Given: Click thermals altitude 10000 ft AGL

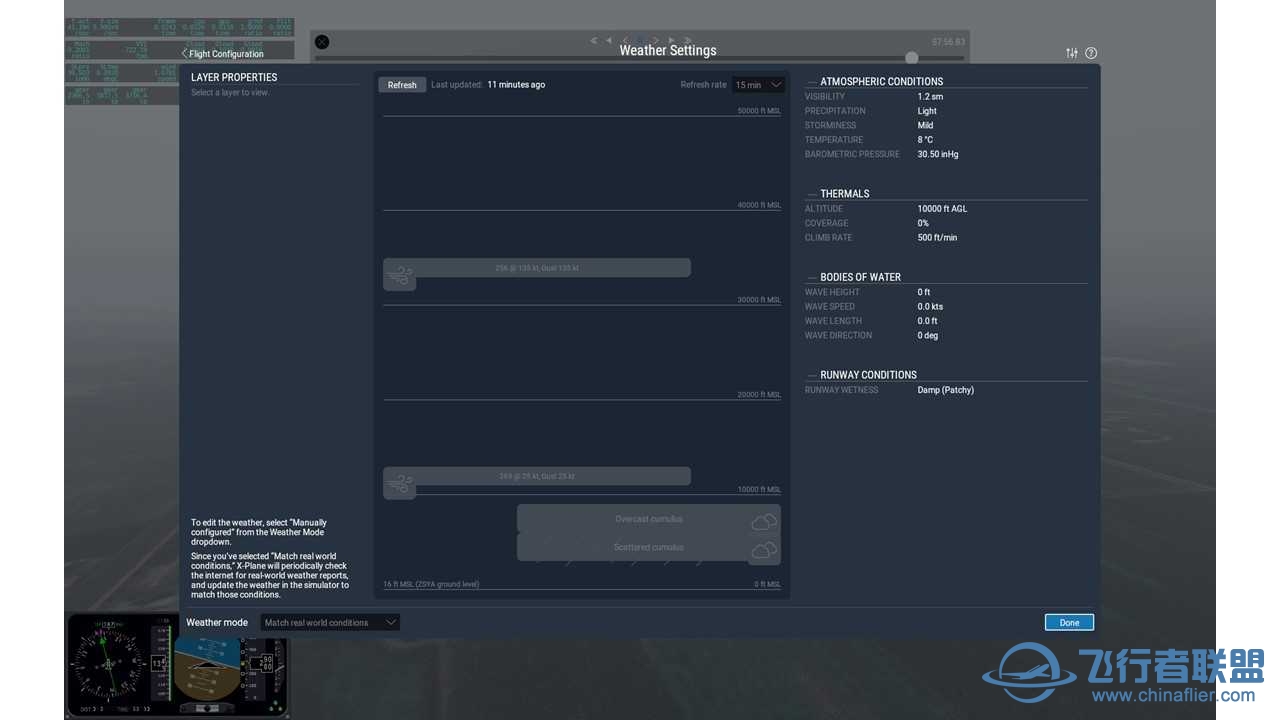Looking at the screenshot, I should point(942,209).
